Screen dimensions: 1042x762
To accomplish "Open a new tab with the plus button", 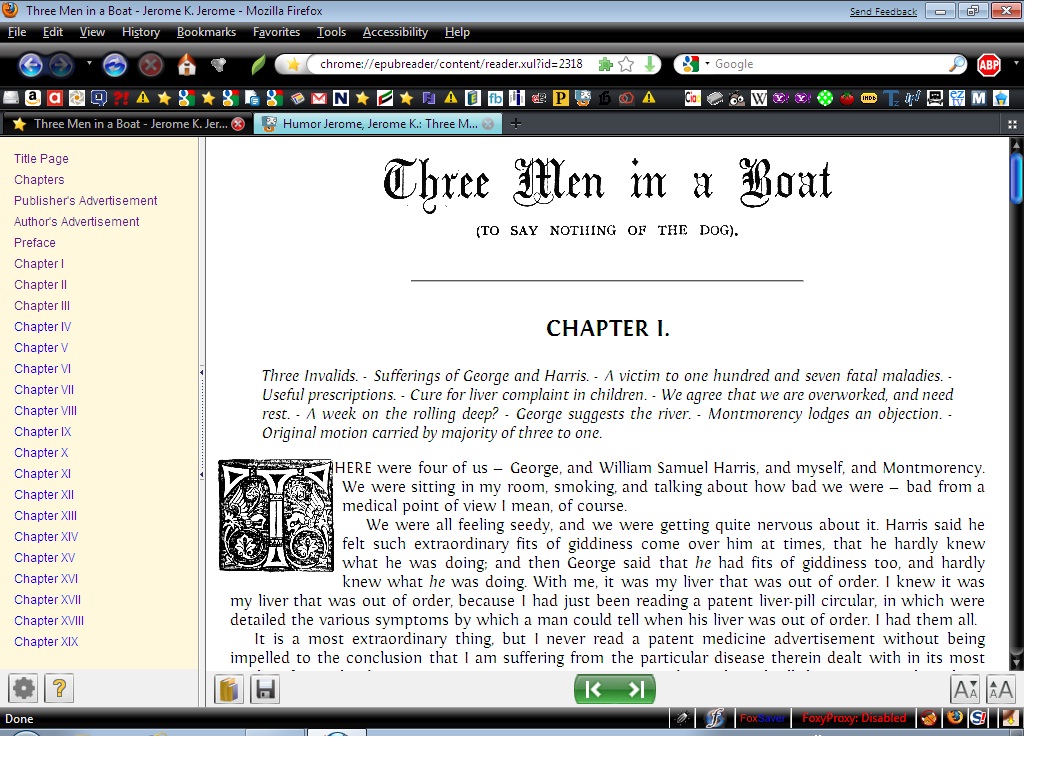I will coord(515,124).
